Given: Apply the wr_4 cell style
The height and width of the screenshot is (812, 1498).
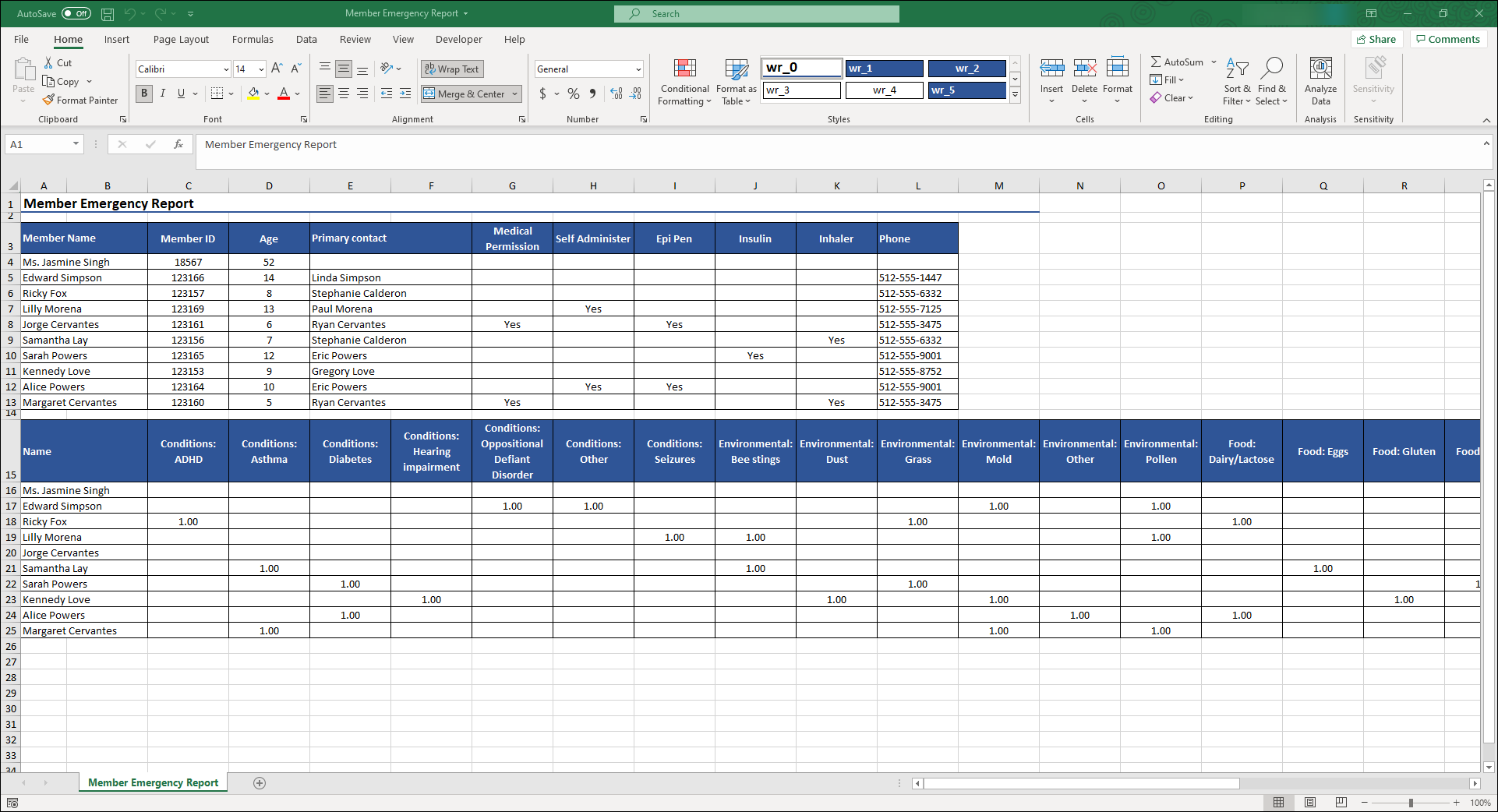Looking at the screenshot, I should (885, 90).
